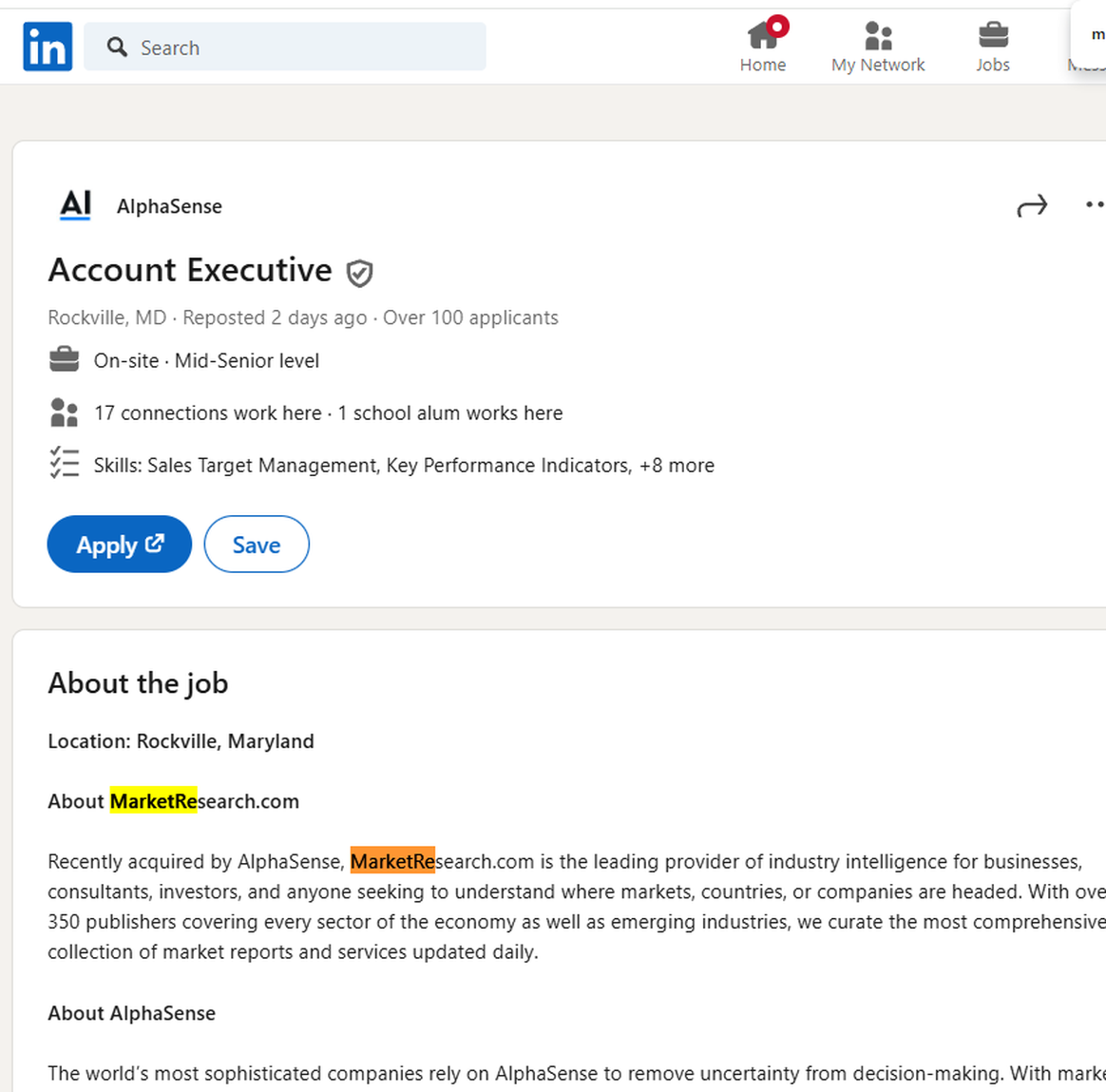1106x1092 pixels.
Task: Open the Home feed icon
Action: click(x=763, y=36)
